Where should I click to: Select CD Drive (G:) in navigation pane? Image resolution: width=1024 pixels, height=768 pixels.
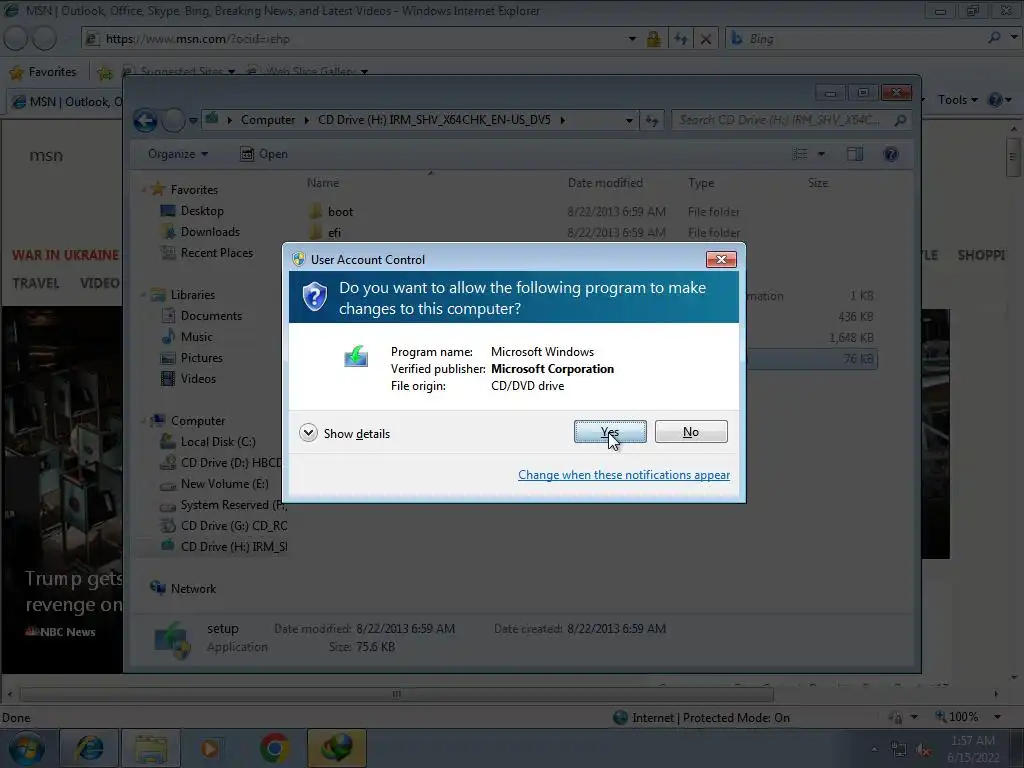(234, 526)
